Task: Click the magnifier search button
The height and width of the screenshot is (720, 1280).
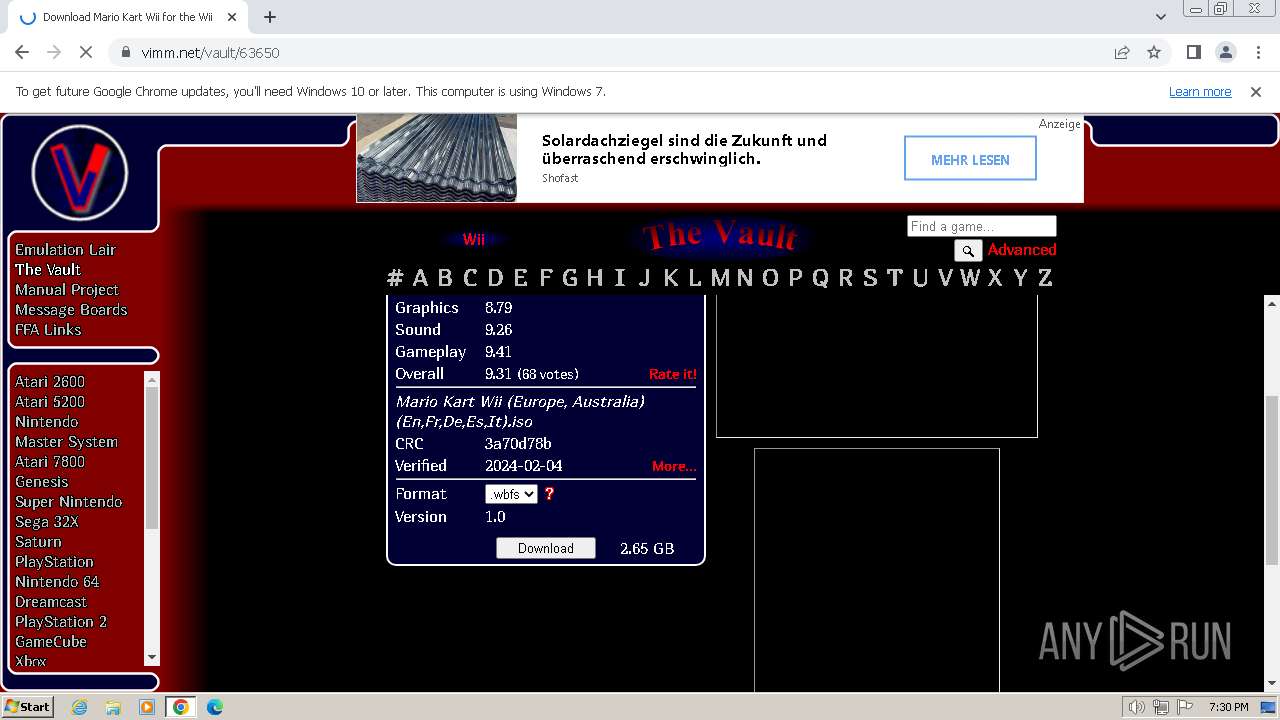Action: click(x=968, y=251)
